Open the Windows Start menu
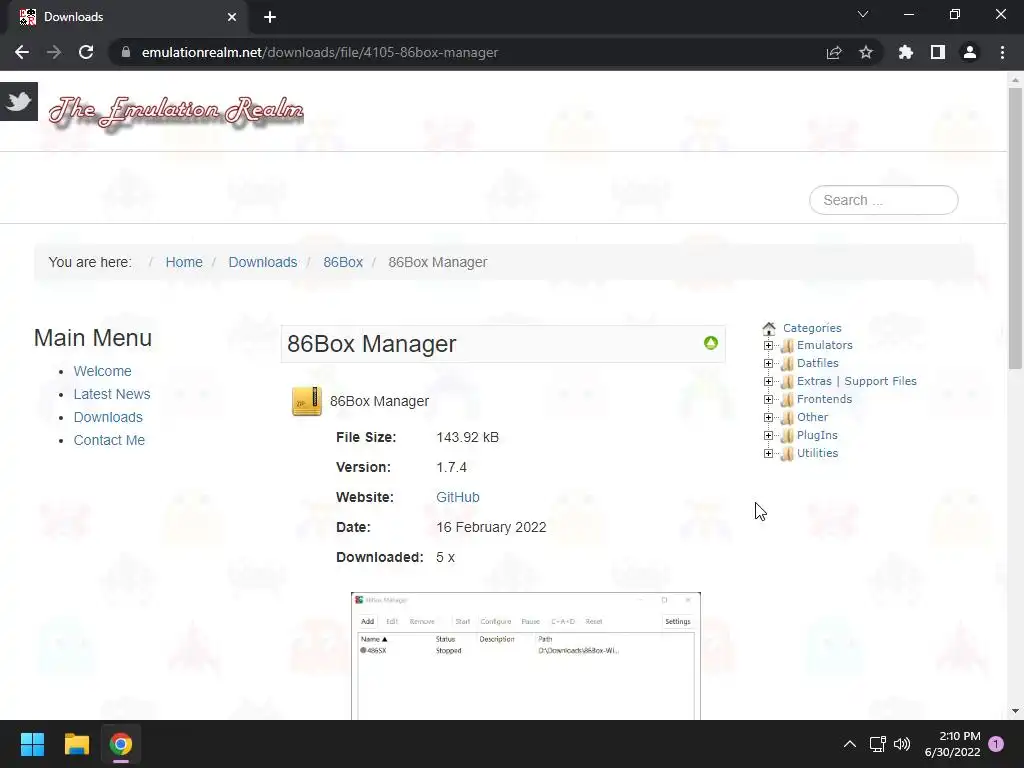Screen dimensions: 1024x768 (32, 744)
